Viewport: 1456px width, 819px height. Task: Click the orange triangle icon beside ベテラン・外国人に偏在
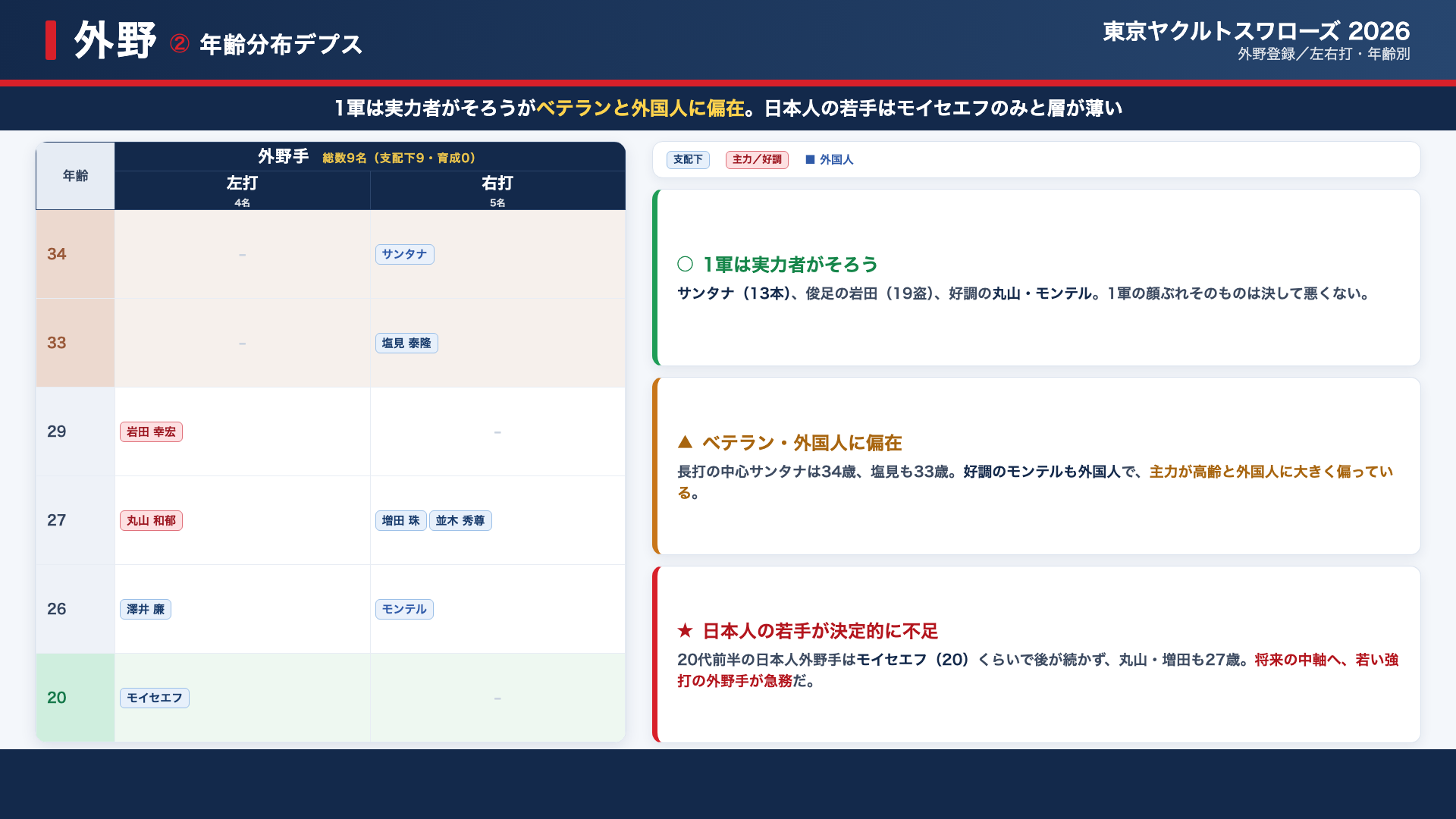685,441
